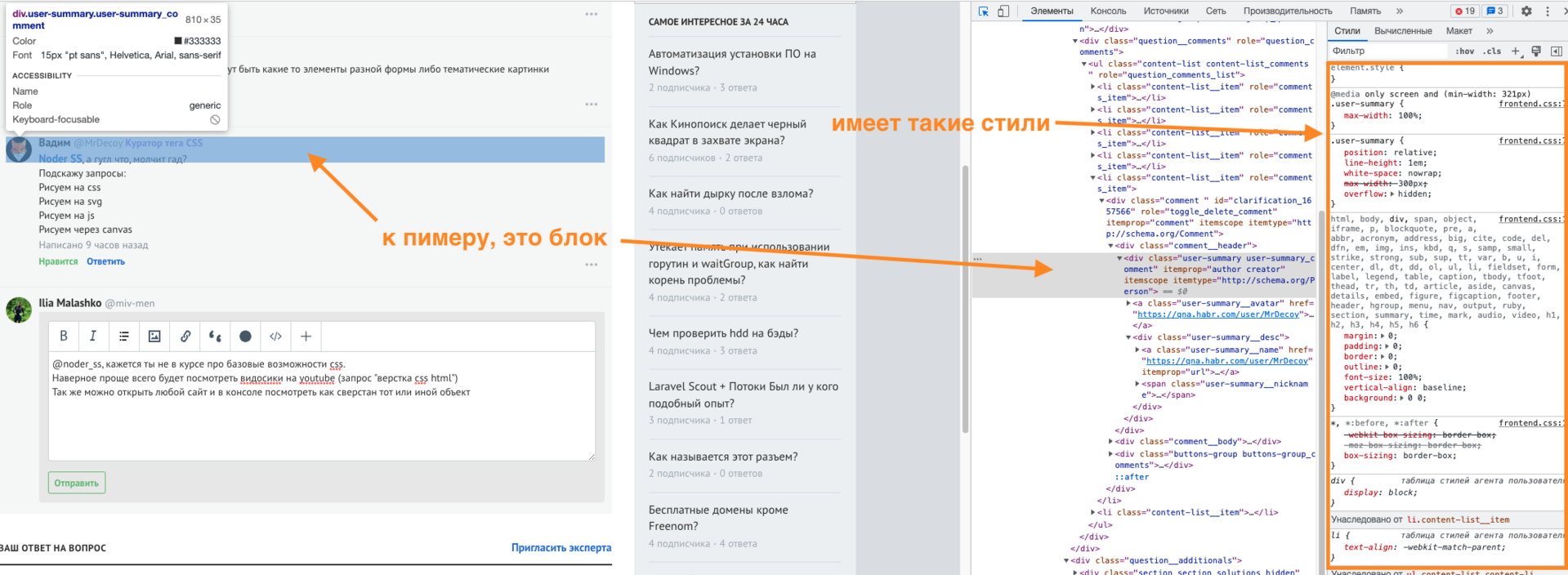Click the red errors counter showing 19
Image resolution: width=1568 pixels, height=575 pixels.
(x=1464, y=11)
